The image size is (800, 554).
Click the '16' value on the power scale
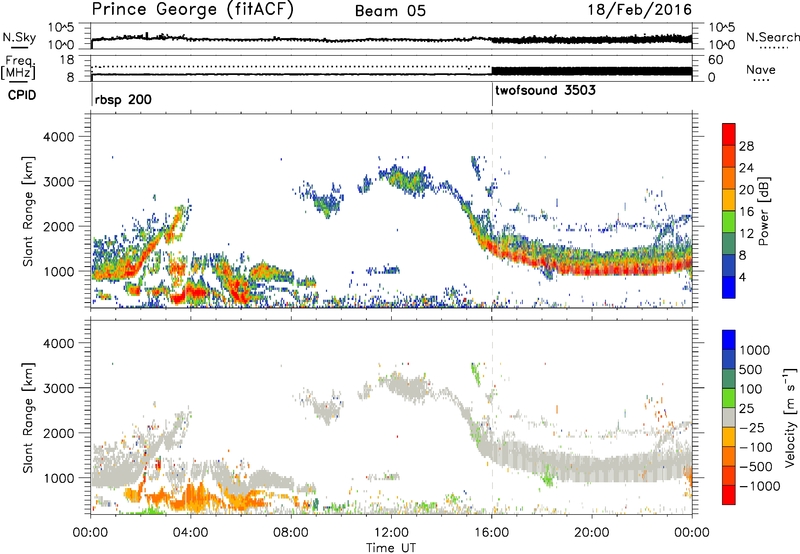(x=746, y=212)
